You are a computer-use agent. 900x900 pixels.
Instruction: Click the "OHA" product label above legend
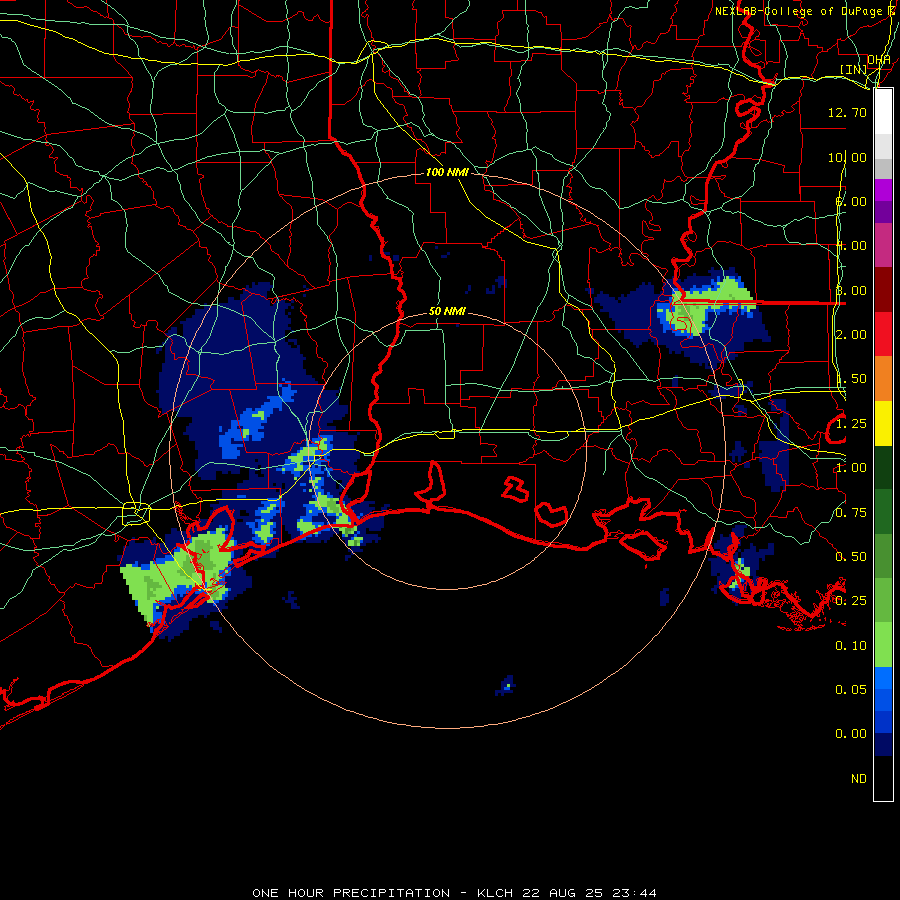pyautogui.click(x=879, y=60)
